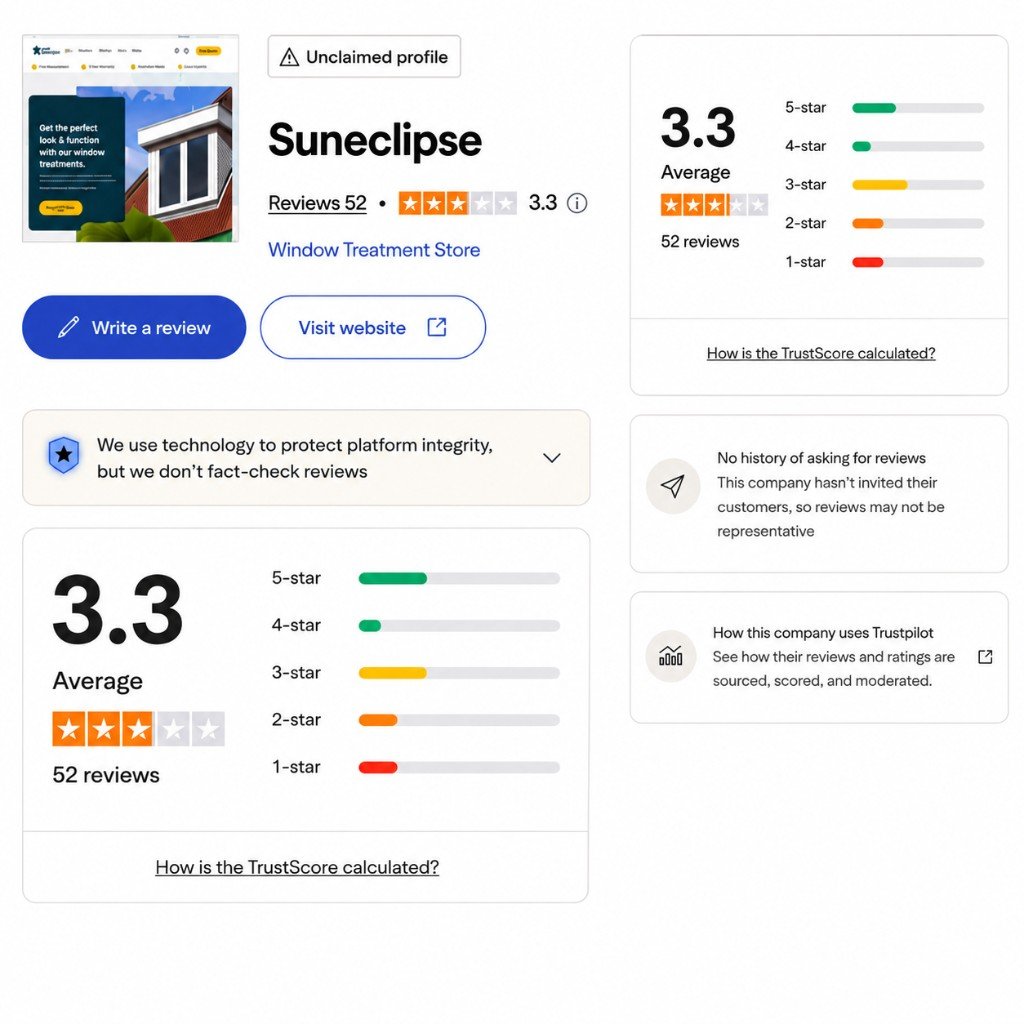Select the 2-star bar in the right card
Image resolution: width=1024 pixels, height=1024 pixels.
tap(918, 223)
